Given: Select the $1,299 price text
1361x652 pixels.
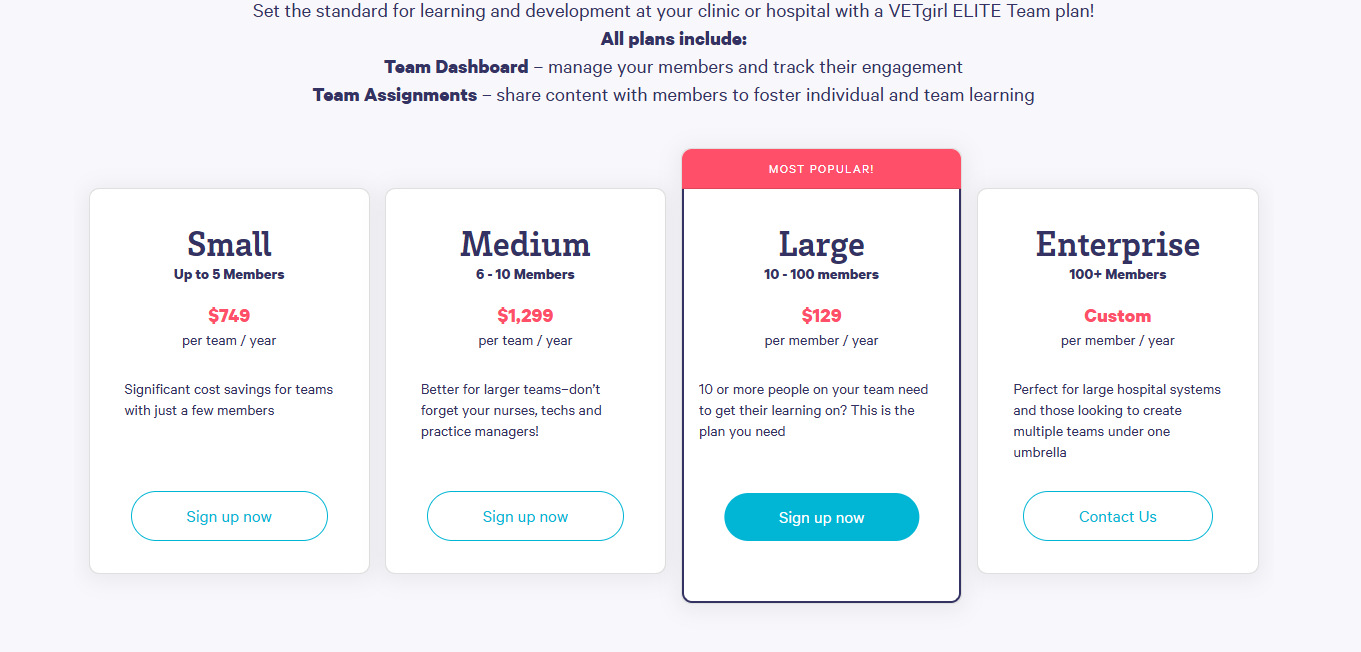Looking at the screenshot, I should click(525, 316).
